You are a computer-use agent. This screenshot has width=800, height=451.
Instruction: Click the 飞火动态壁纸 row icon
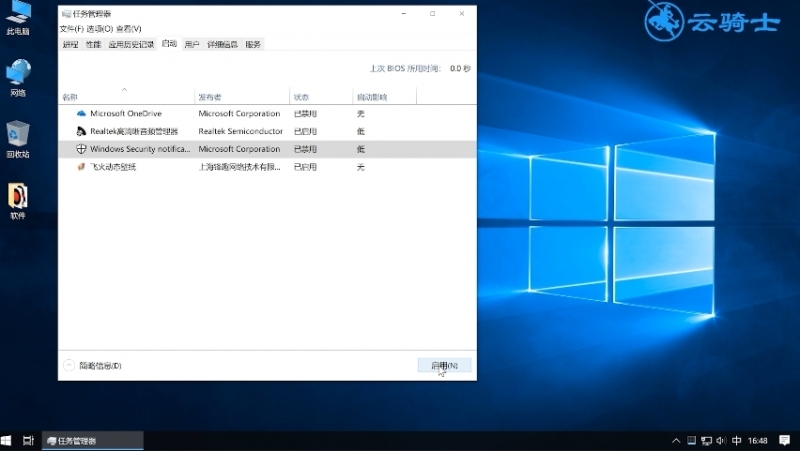[81, 167]
